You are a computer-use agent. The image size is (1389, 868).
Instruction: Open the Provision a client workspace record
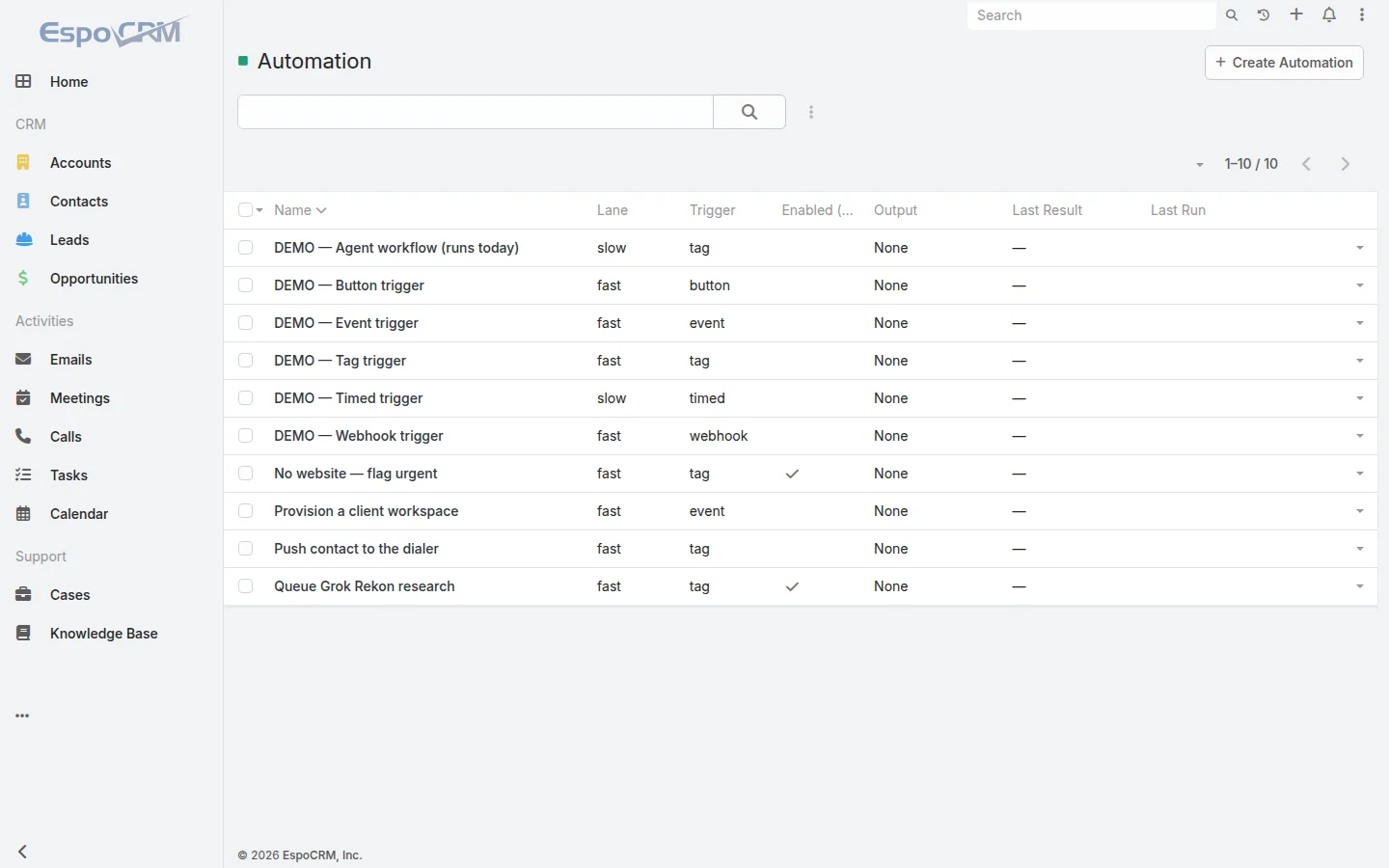tap(367, 511)
